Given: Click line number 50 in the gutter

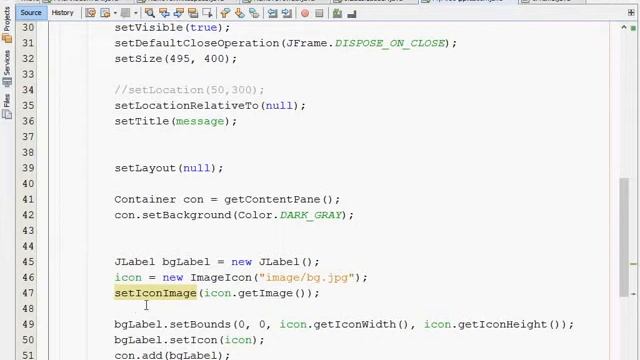Looking at the screenshot, I should pos(28,340).
